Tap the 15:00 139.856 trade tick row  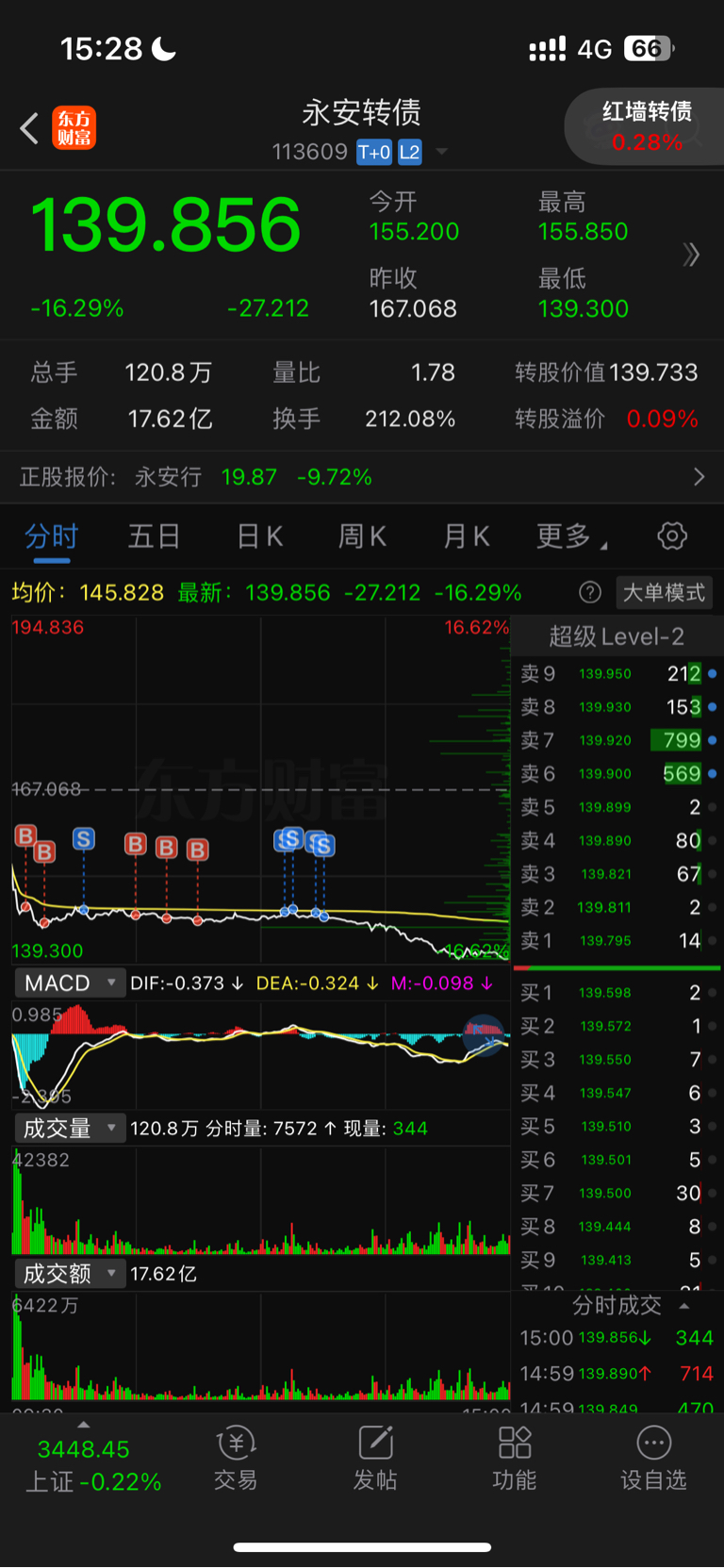click(617, 1338)
